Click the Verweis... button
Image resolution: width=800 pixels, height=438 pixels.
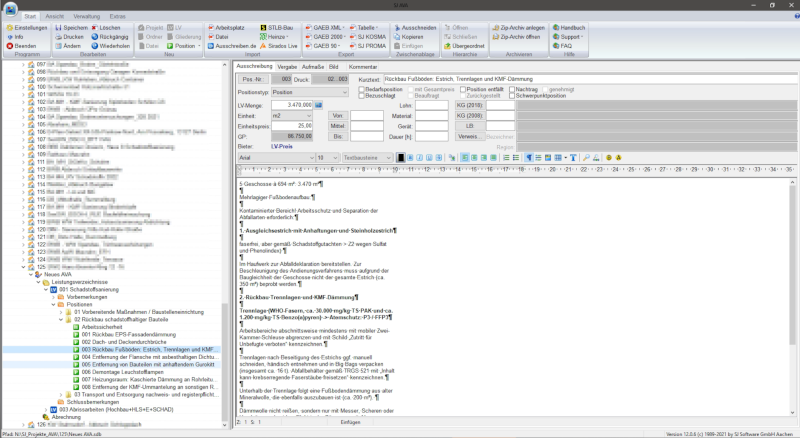tap(469, 136)
